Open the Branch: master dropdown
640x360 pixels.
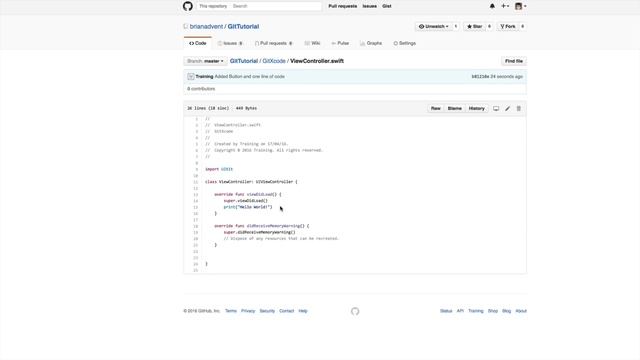point(205,61)
